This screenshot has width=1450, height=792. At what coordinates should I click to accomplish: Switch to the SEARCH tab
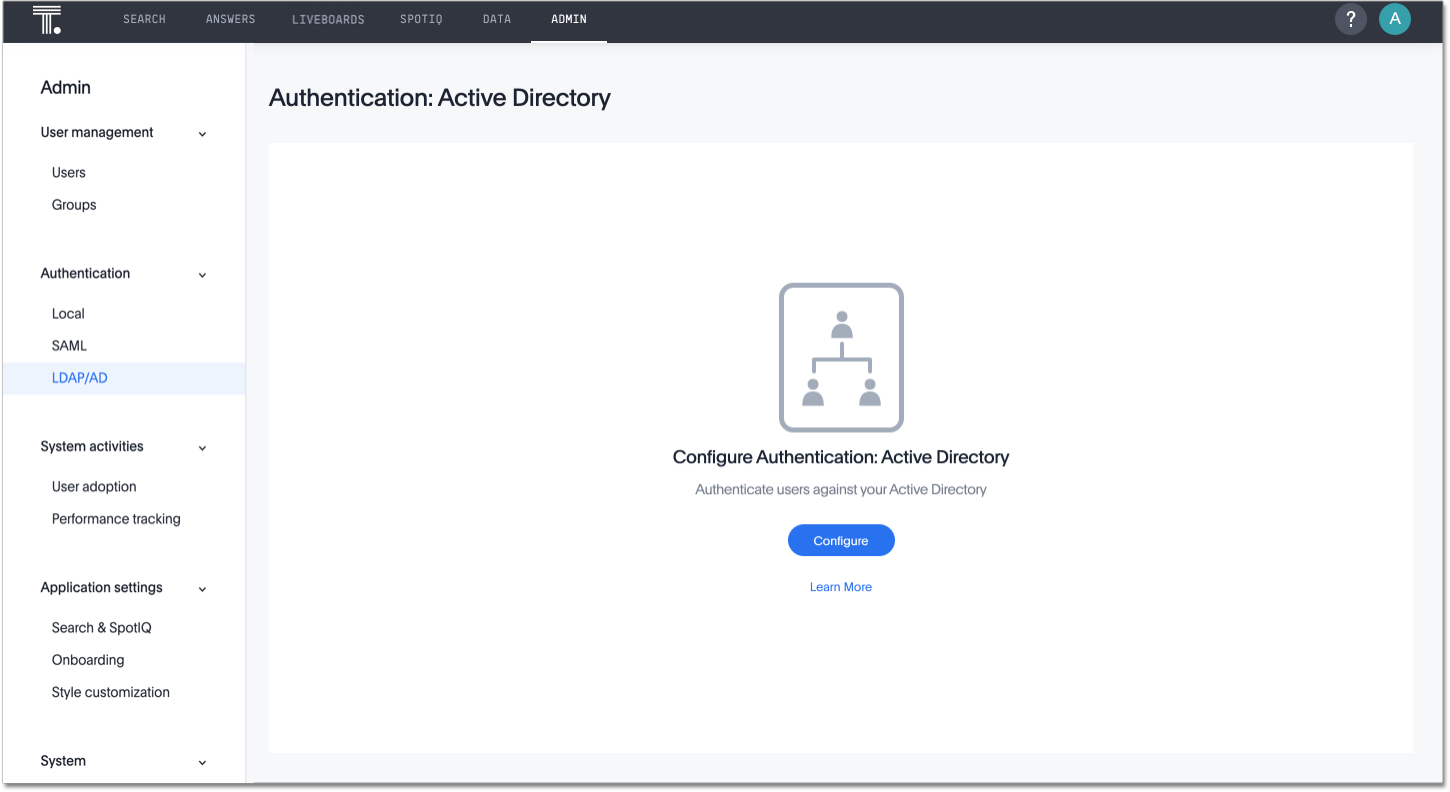(x=144, y=18)
